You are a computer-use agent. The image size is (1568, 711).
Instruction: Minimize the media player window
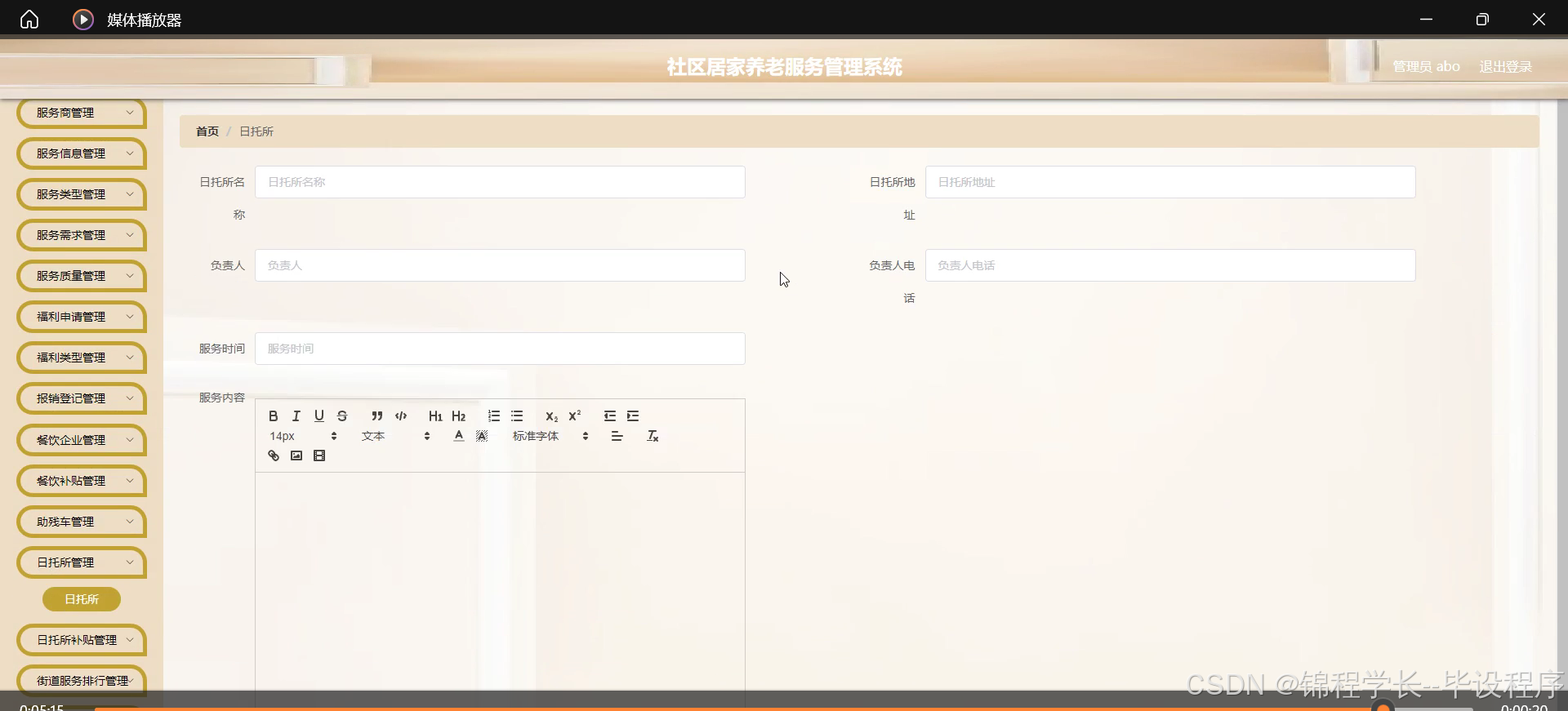click(1426, 19)
